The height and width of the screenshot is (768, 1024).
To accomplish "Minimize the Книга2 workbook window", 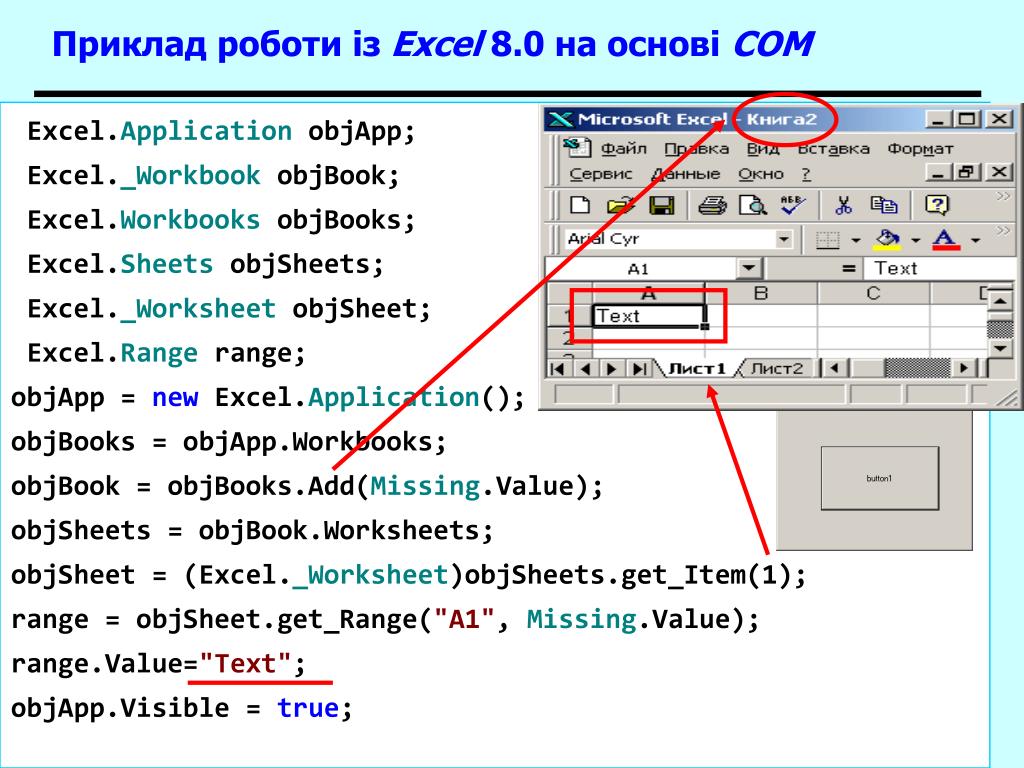I will click(938, 172).
